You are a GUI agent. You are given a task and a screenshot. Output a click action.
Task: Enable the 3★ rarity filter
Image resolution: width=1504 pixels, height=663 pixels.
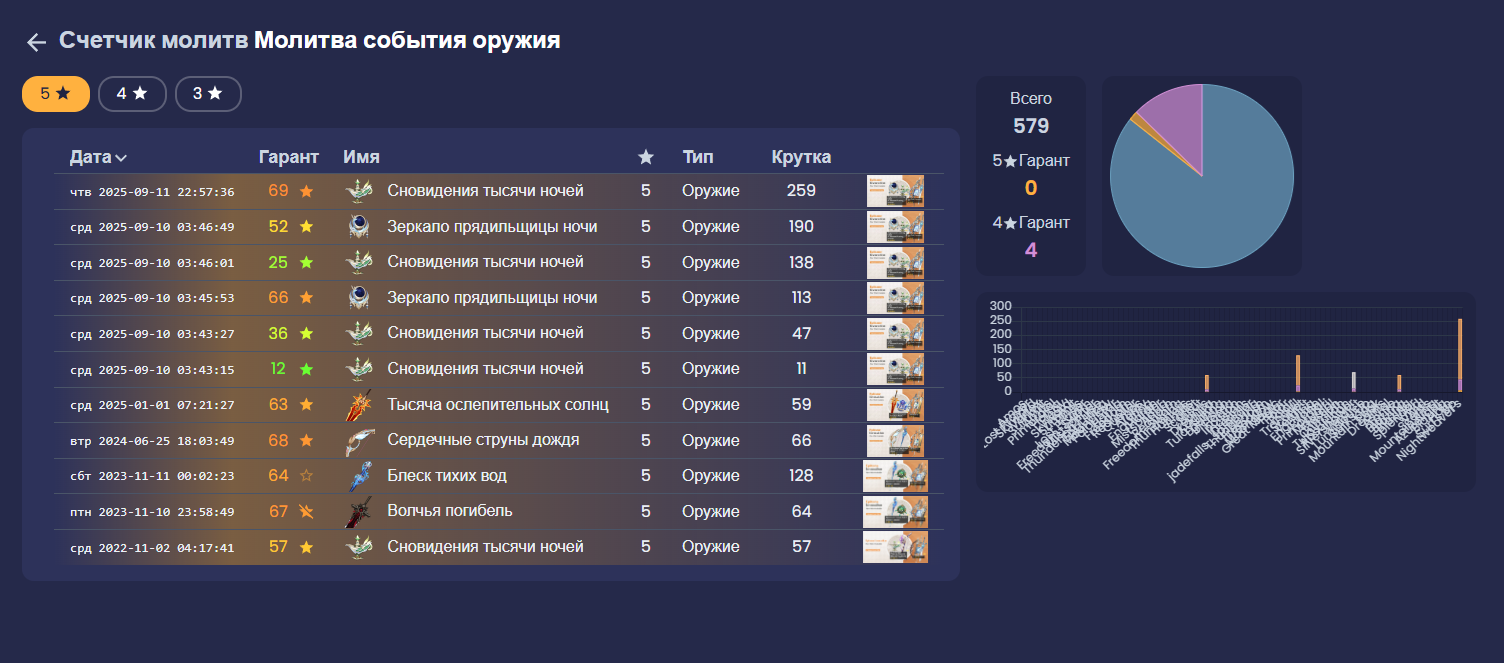coord(208,94)
